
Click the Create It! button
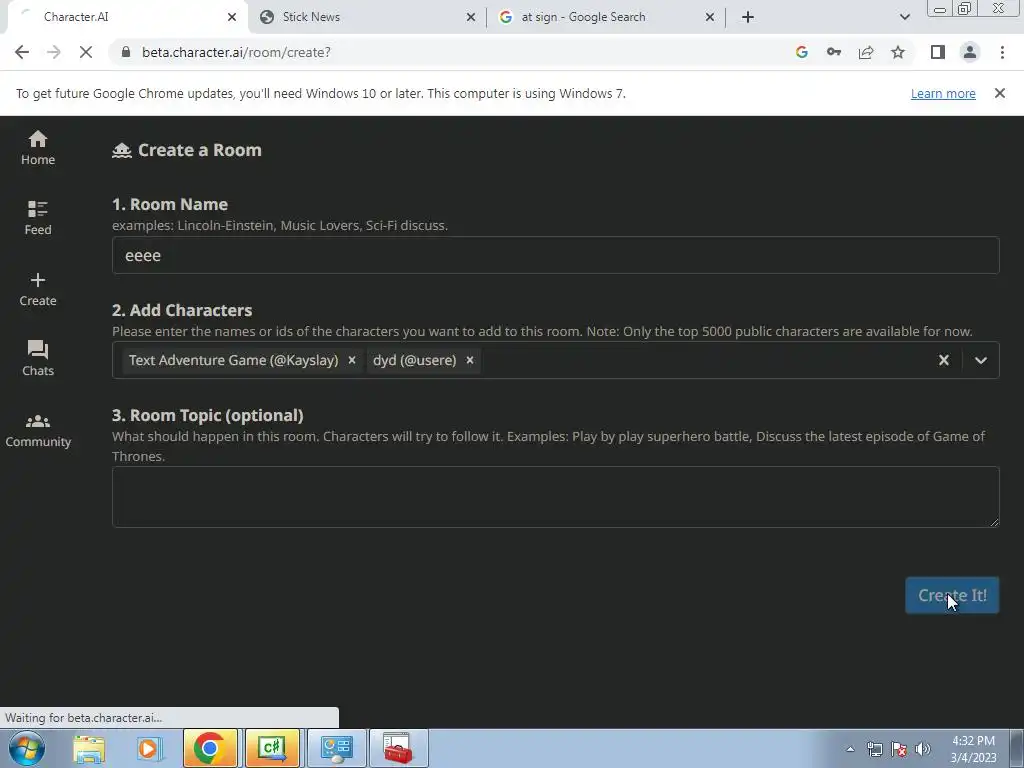click(952, 595)
